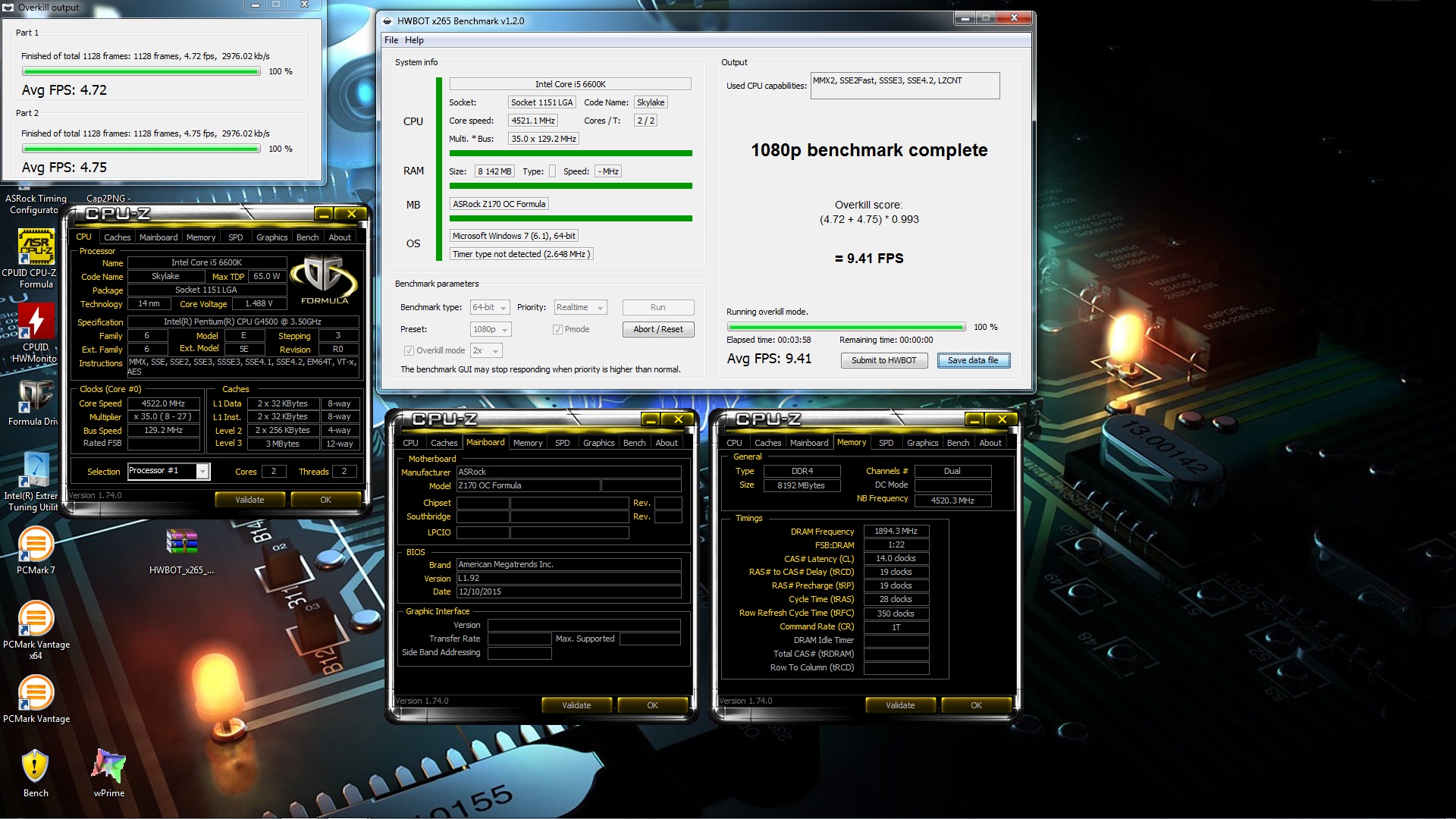Image resolution: width=1456 pixels, height=819 pixels.
Task: Click the '= 9.41 FPS' score text
Action: click(869, 259)
